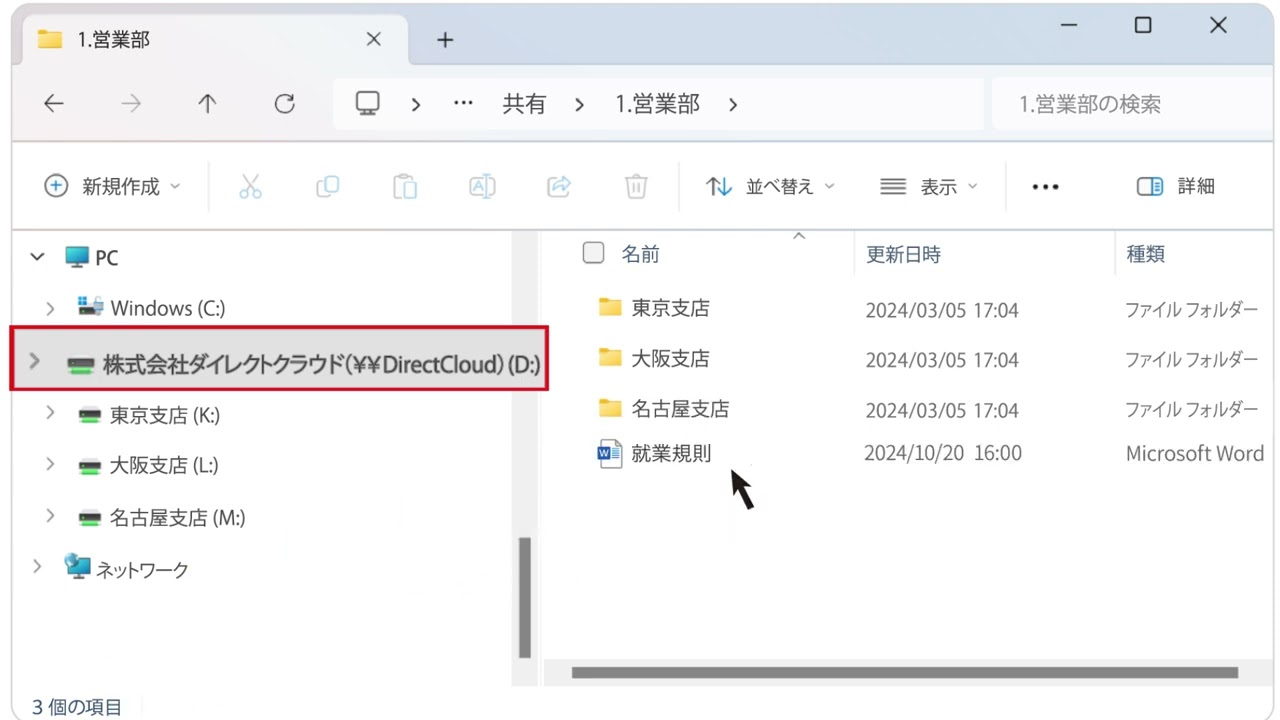Sort by the 種類 column header
This screenshot has height=720, width=1280.
point(1146,254)
